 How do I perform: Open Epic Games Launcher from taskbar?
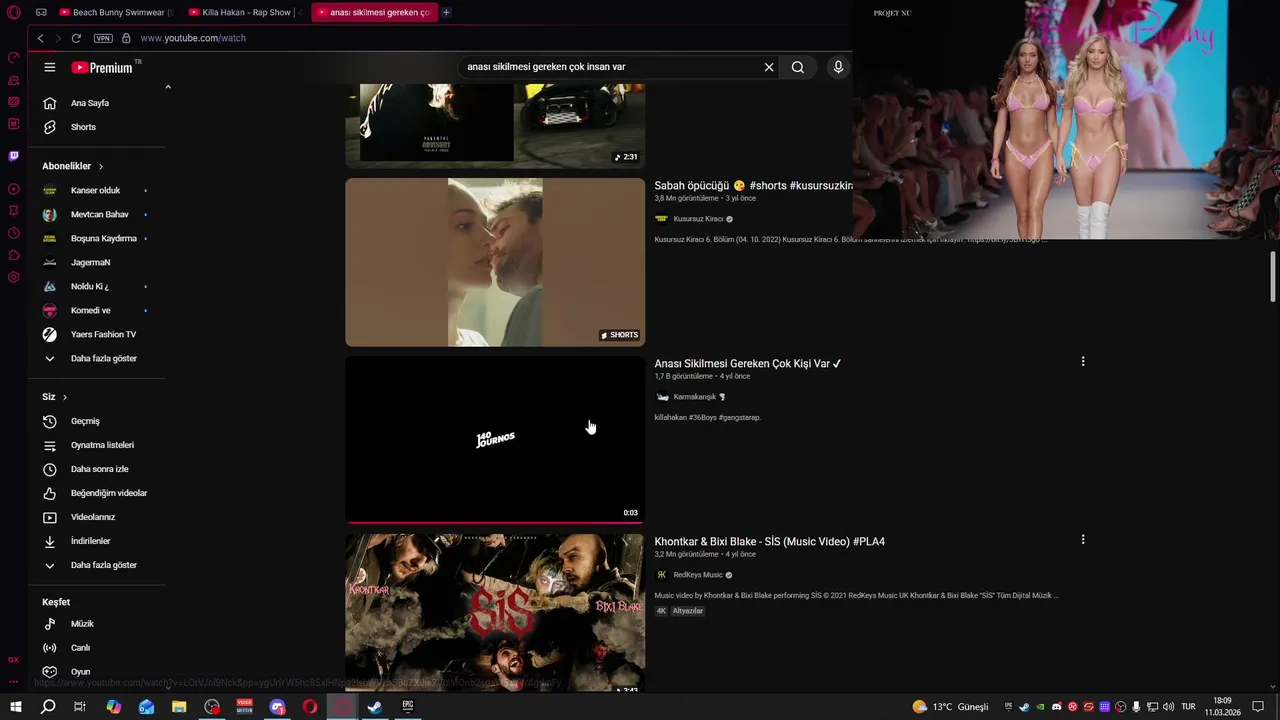408,707
